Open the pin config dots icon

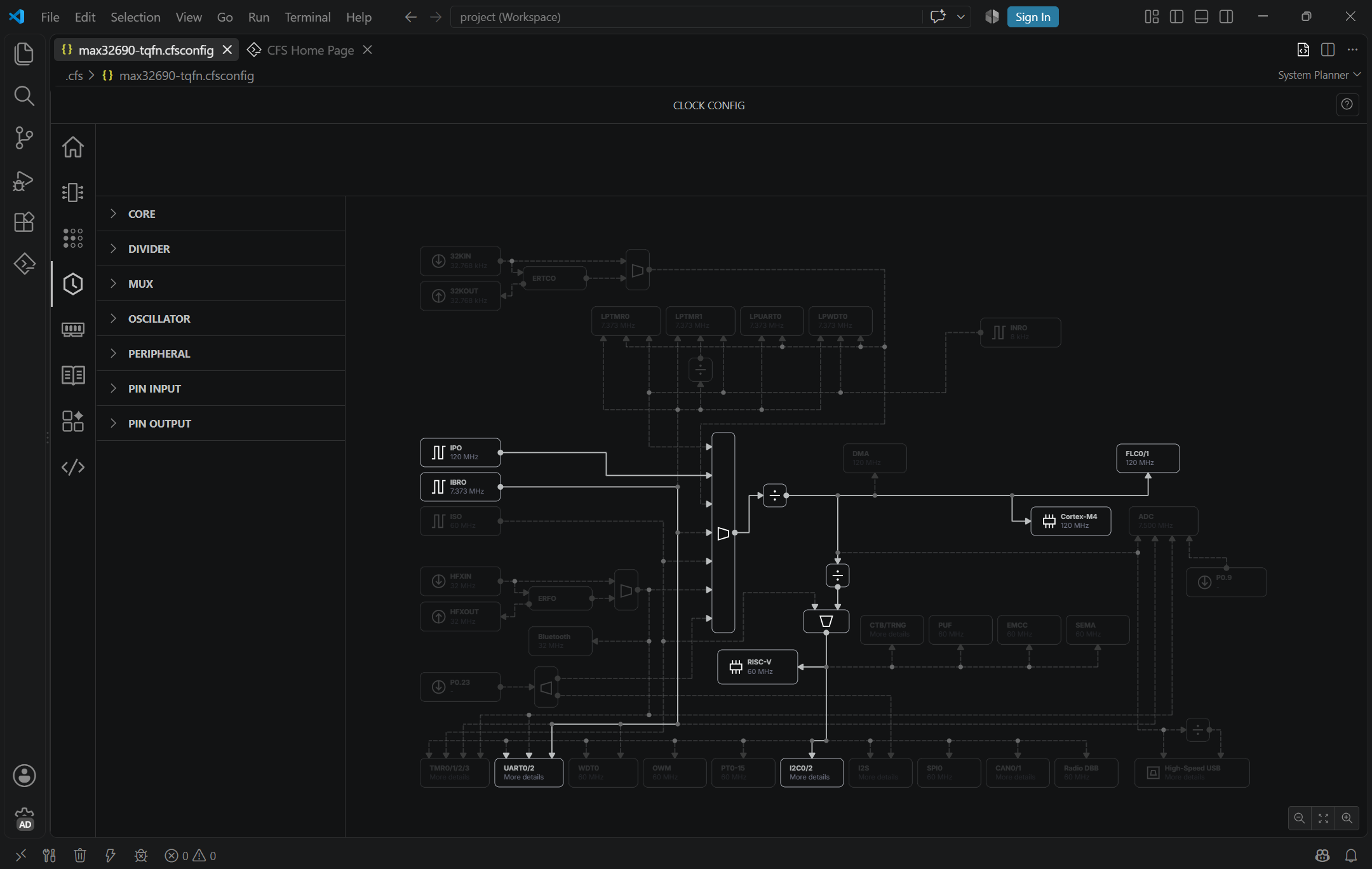click(73, 238)
